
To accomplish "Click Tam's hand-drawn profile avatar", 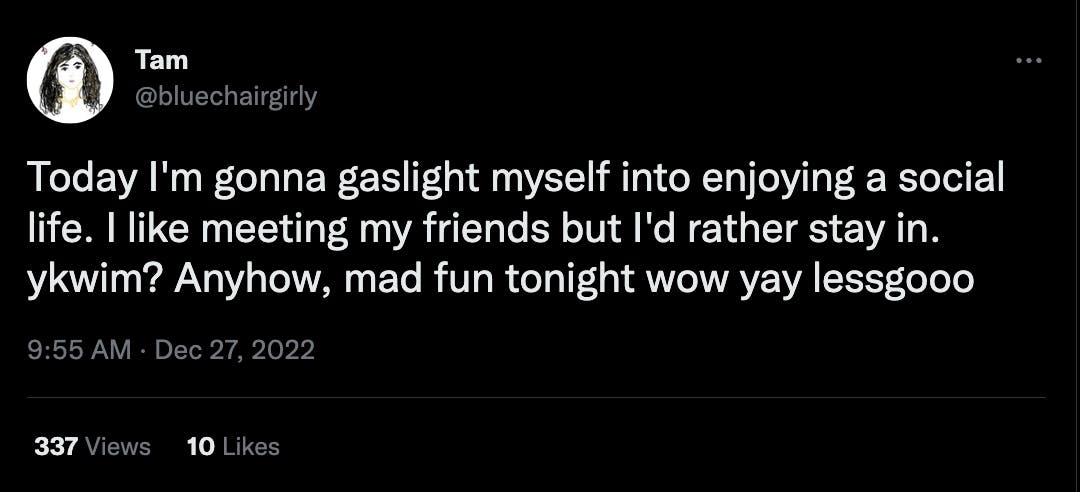I will [70, 79].
